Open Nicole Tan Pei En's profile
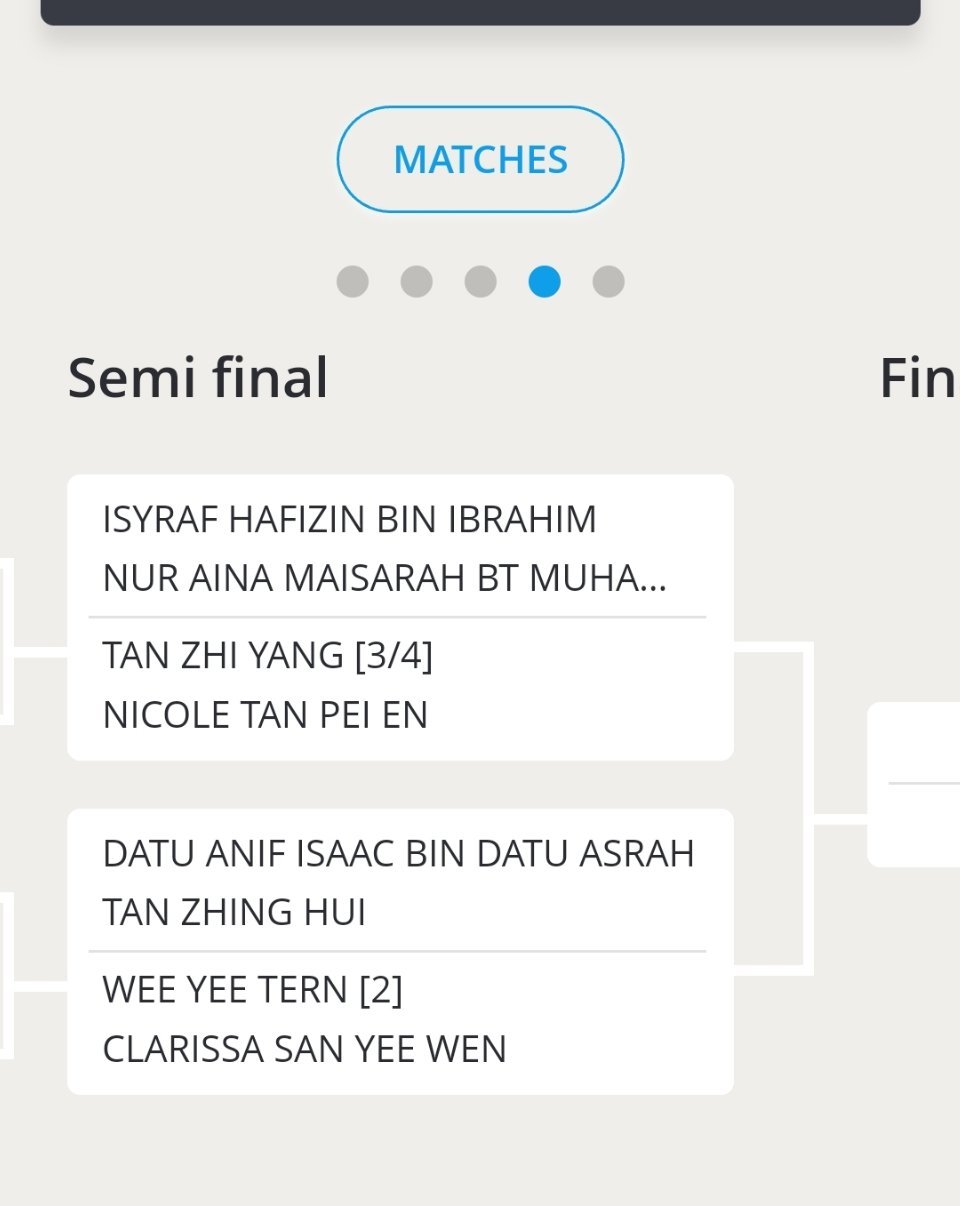This screenshot has width=960, height=1206. (x=265, y=715)
